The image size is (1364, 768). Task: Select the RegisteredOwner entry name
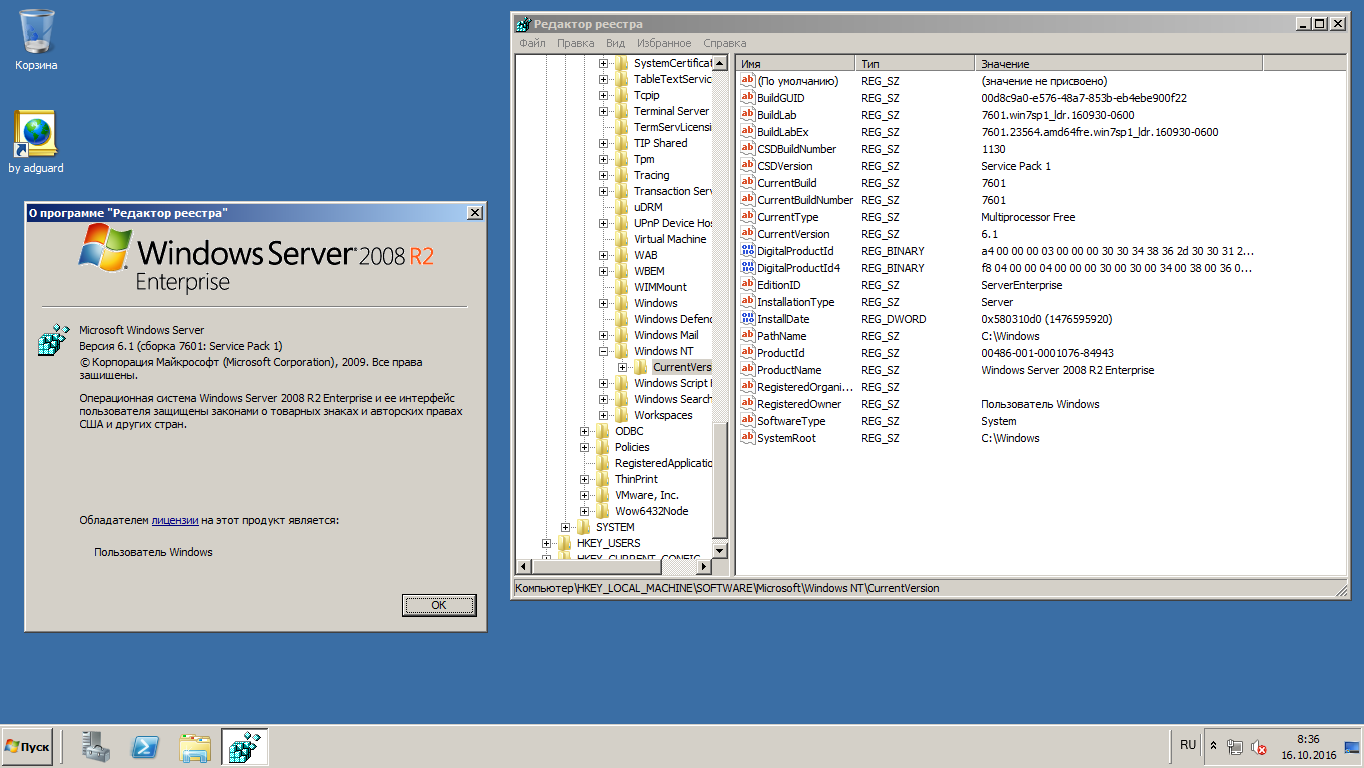tap(799, 404)
